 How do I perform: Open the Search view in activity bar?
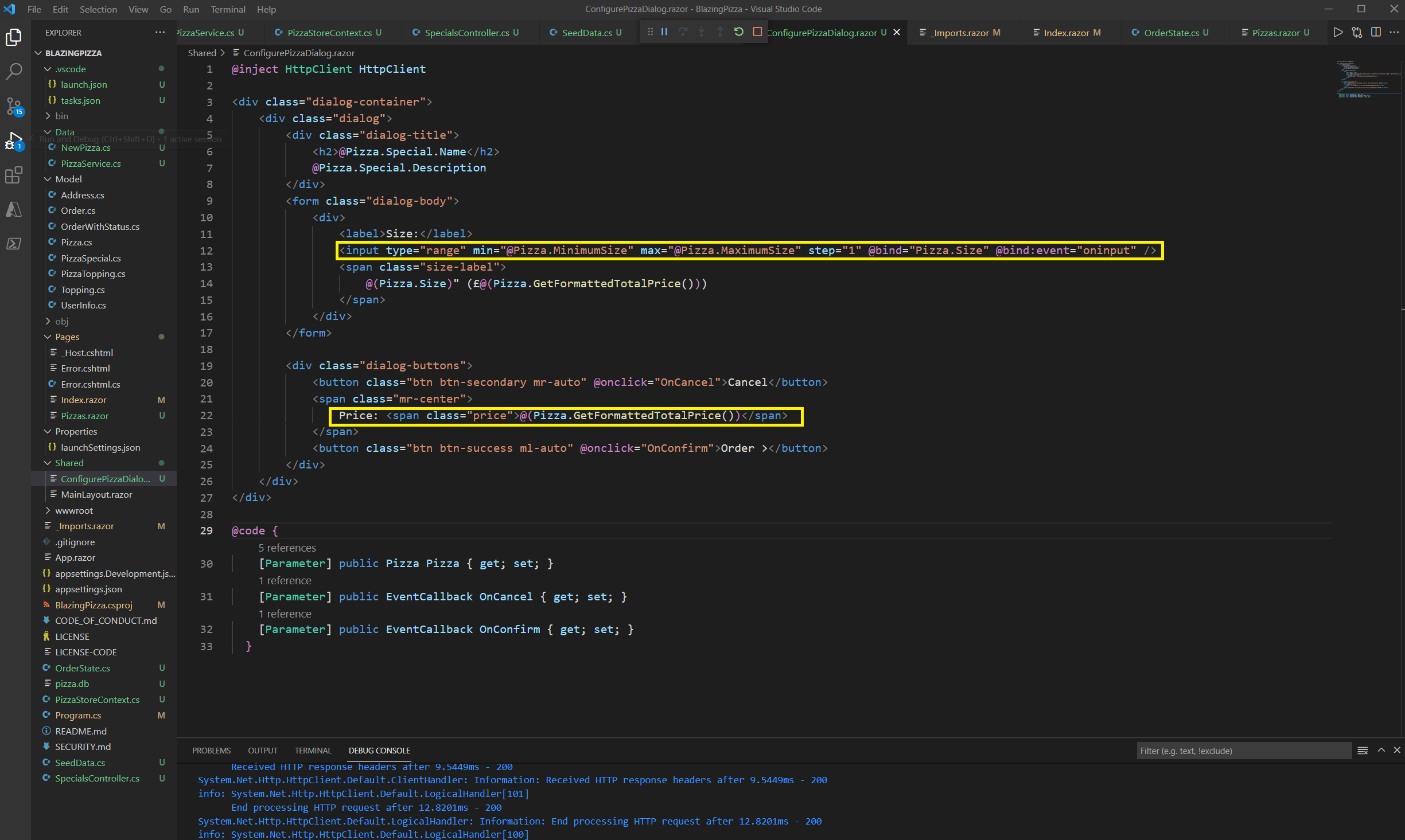pos(14,72)
